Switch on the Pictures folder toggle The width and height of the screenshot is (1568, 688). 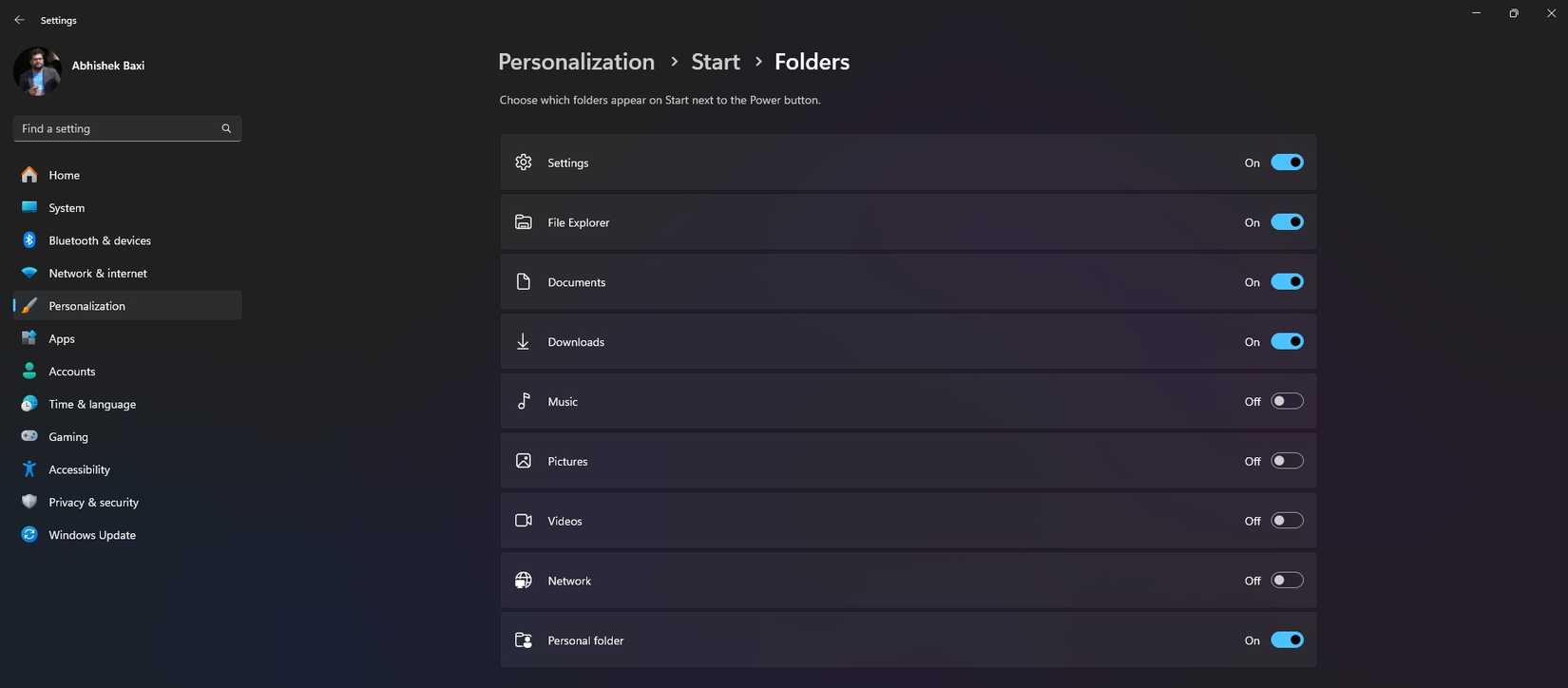(1287, 461)
